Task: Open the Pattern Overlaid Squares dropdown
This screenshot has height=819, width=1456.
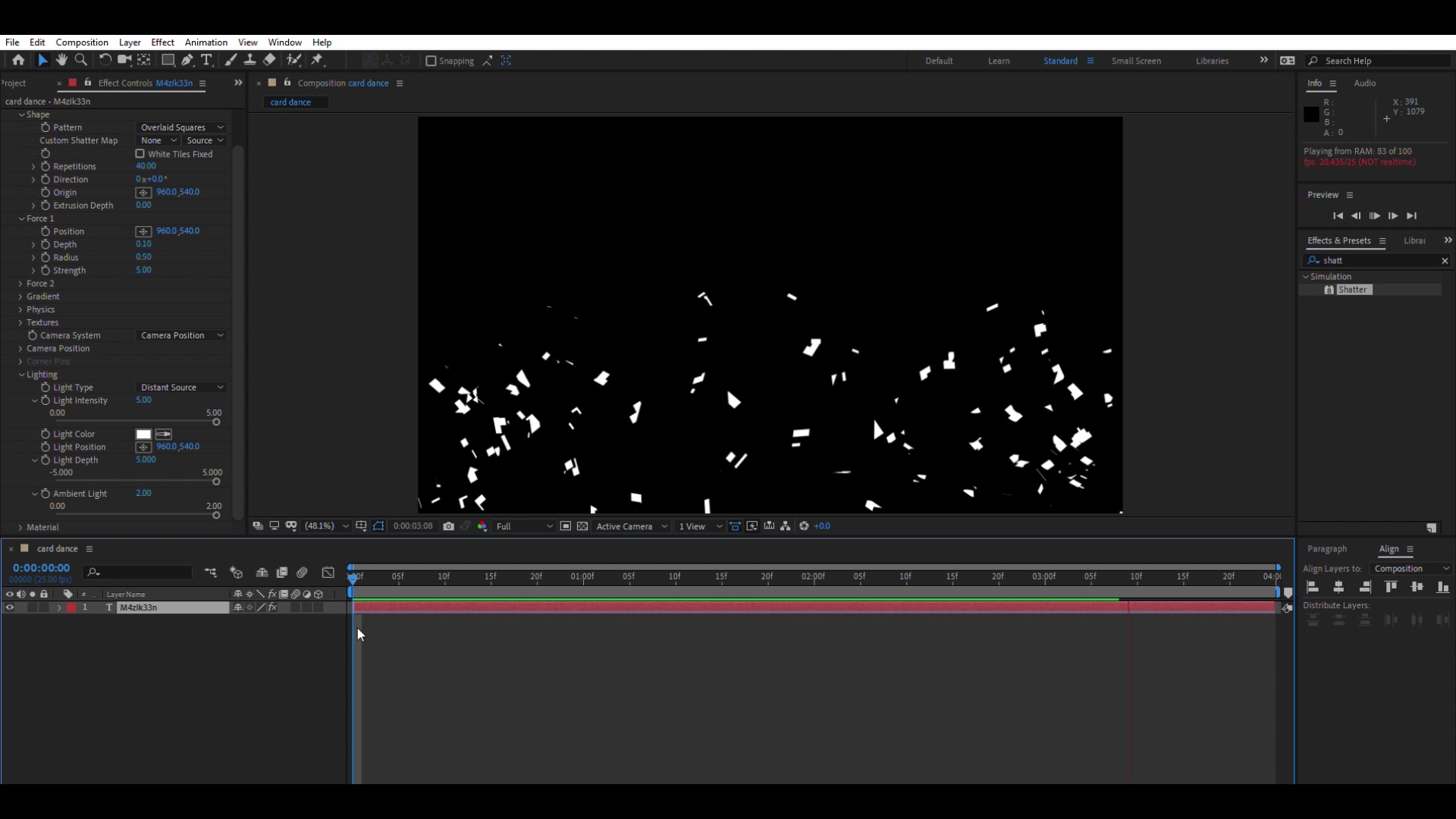Action: (x=182, y=127)
